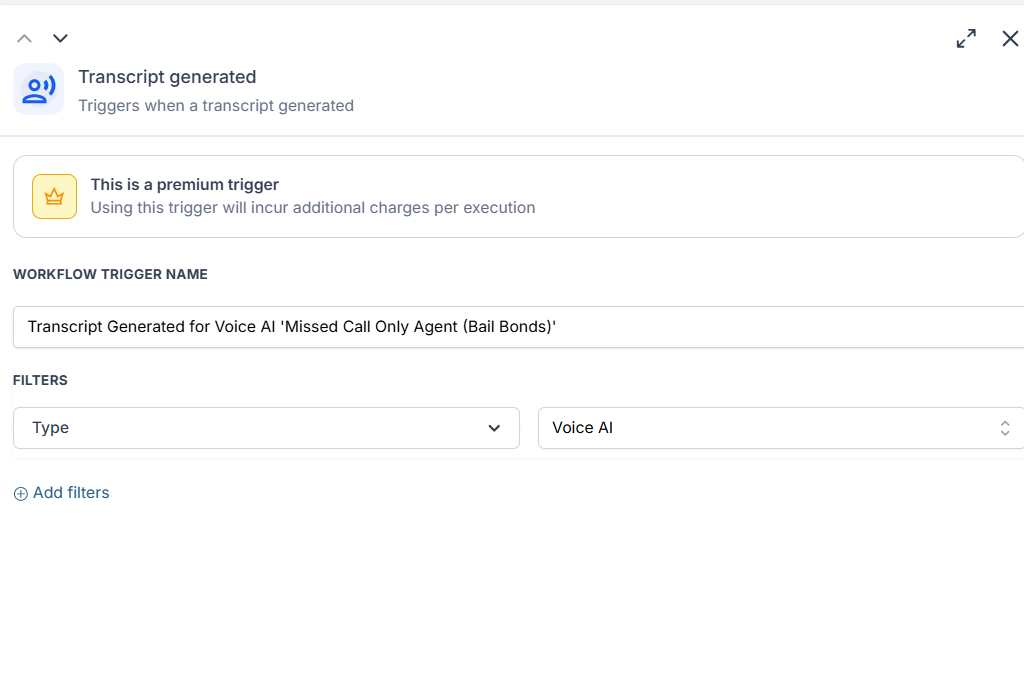The height and width of the screenshot is (676, 1024).
Task: Expand the trigger panel to full view
Action: point(966,39)
